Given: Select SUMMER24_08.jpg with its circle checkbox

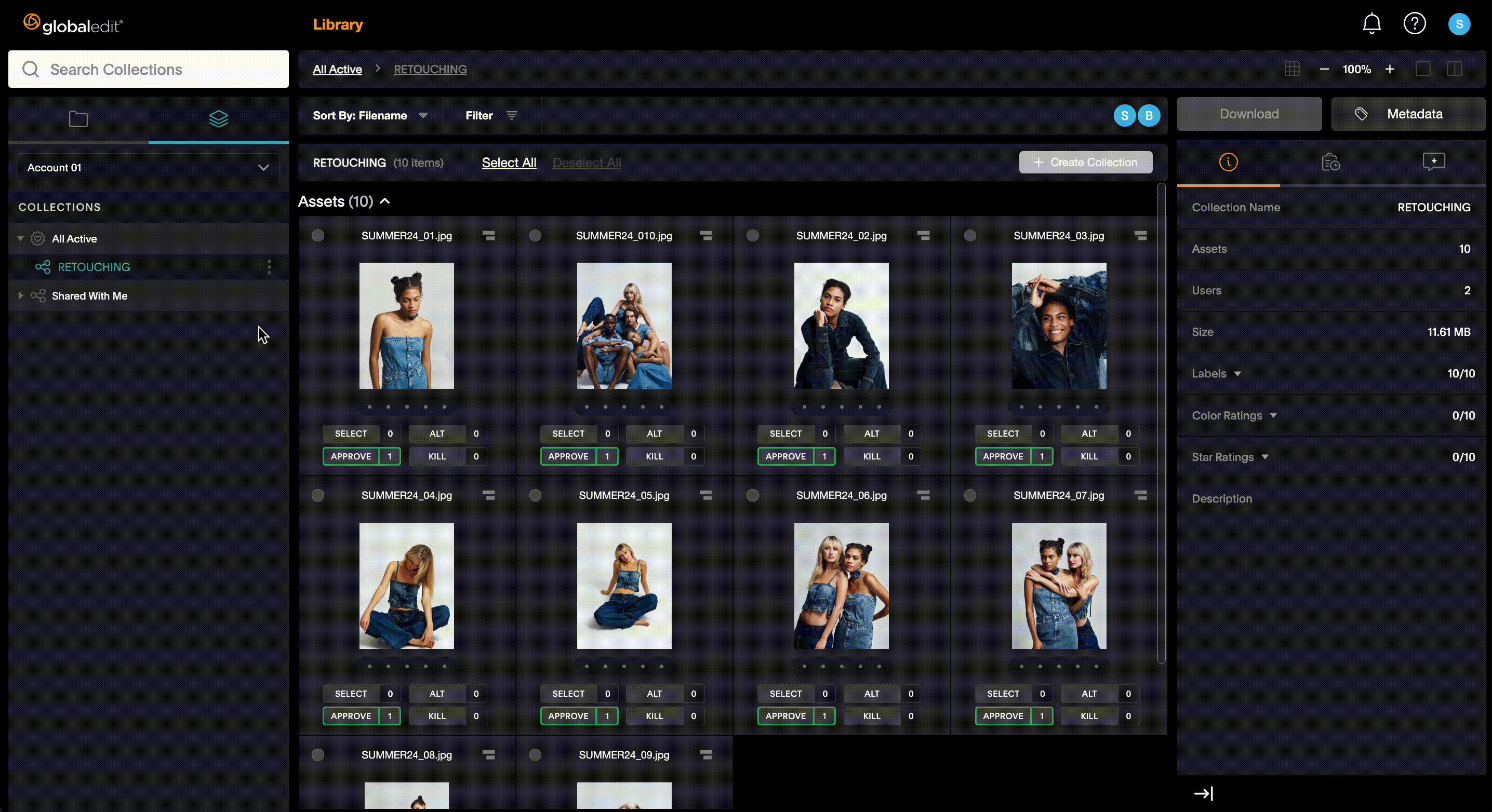Looking at the screenshot, I should click(x=317, y=755).
